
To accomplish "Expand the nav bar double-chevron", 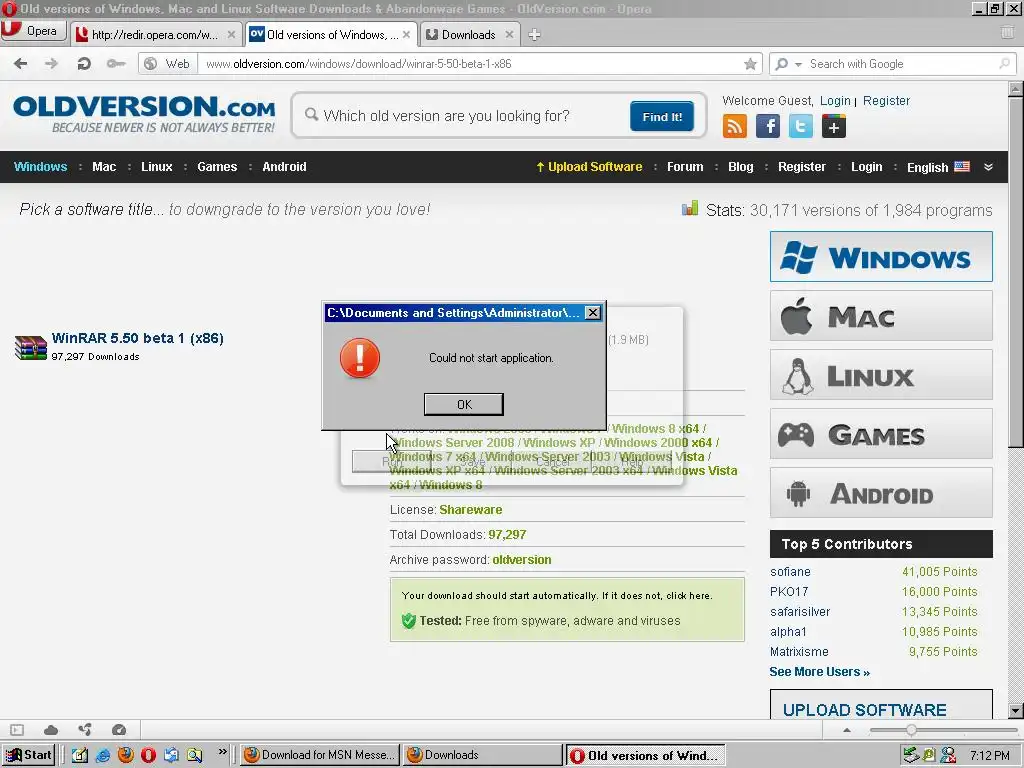I will (x=988, y=167).
